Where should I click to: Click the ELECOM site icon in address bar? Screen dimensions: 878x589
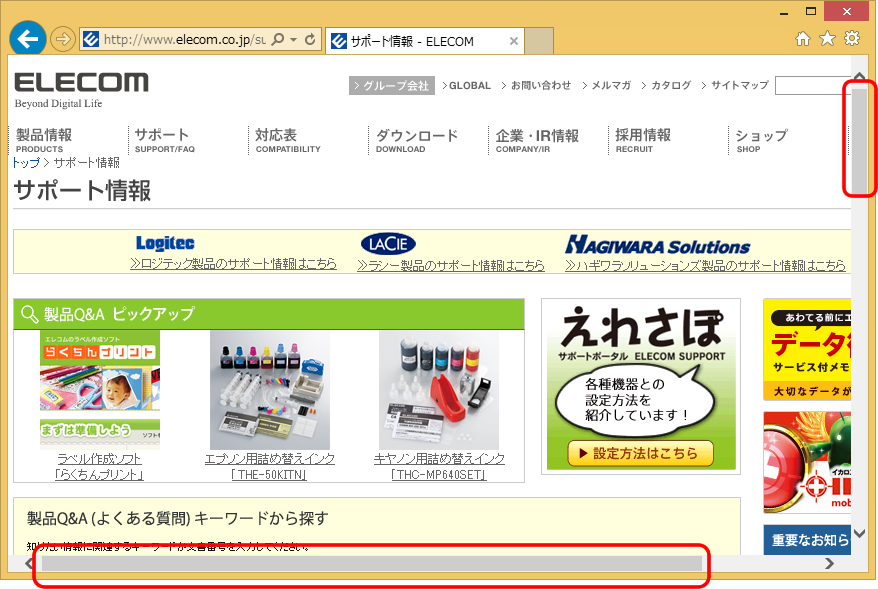[91, 39]
